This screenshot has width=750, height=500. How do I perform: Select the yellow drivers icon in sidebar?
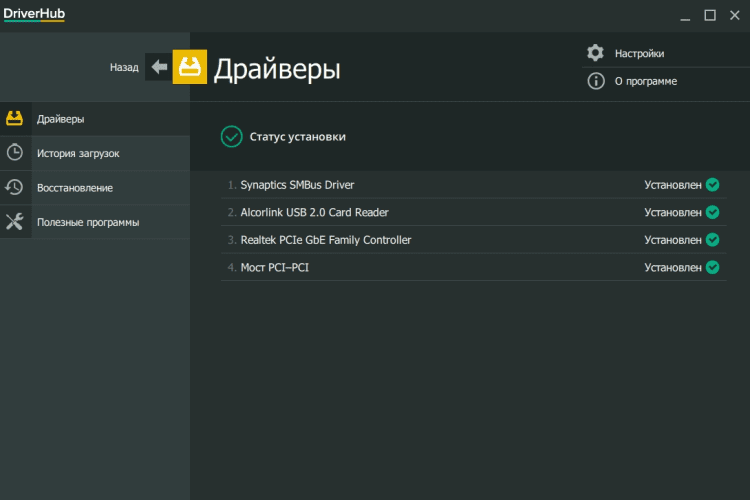pos(15,119)
